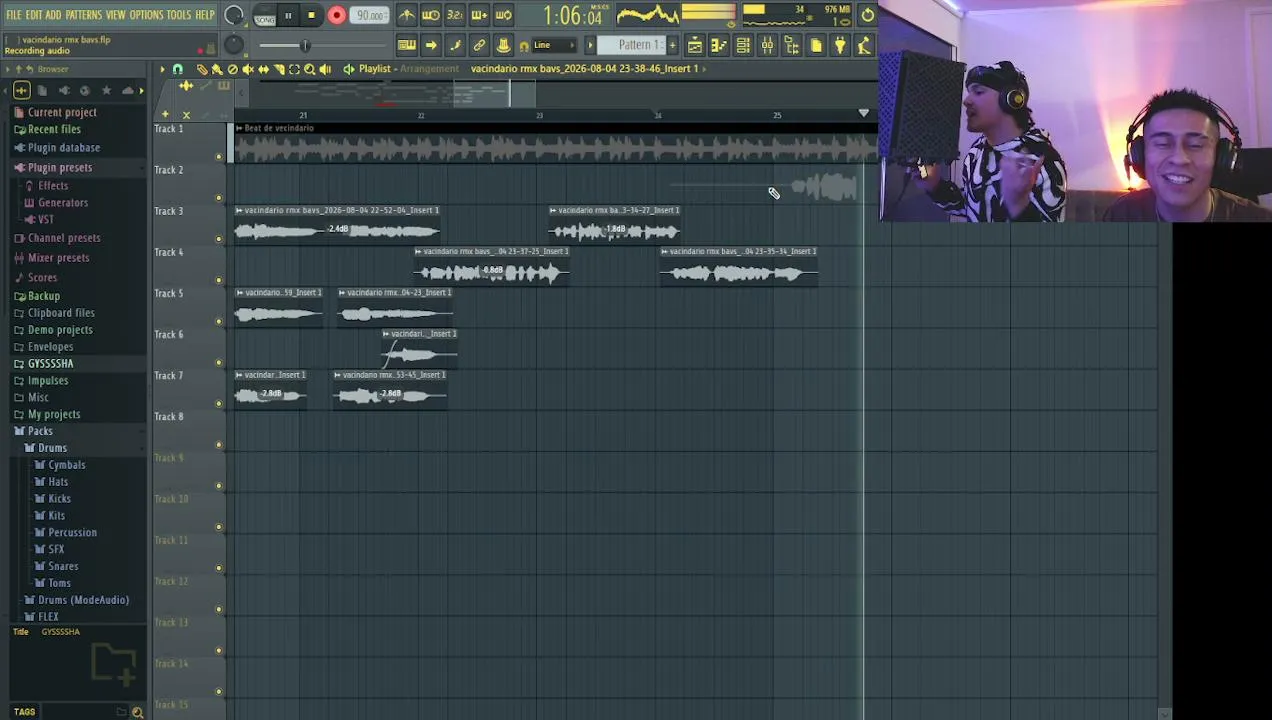Open the Kicks folder
Viewport: 1272px width, 720px height.
[59, 498]
